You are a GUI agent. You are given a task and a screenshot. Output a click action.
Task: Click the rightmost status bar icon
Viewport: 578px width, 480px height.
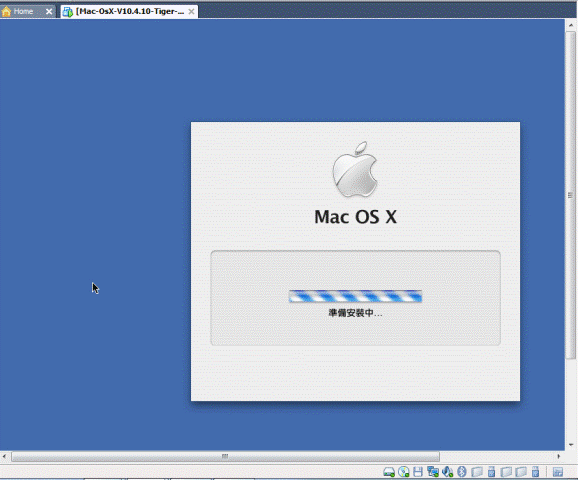point(558,472)
